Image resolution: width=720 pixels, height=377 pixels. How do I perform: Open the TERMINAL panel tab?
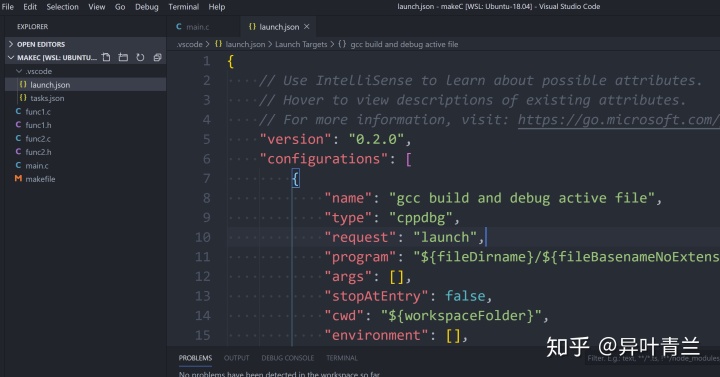coord(342,358)
